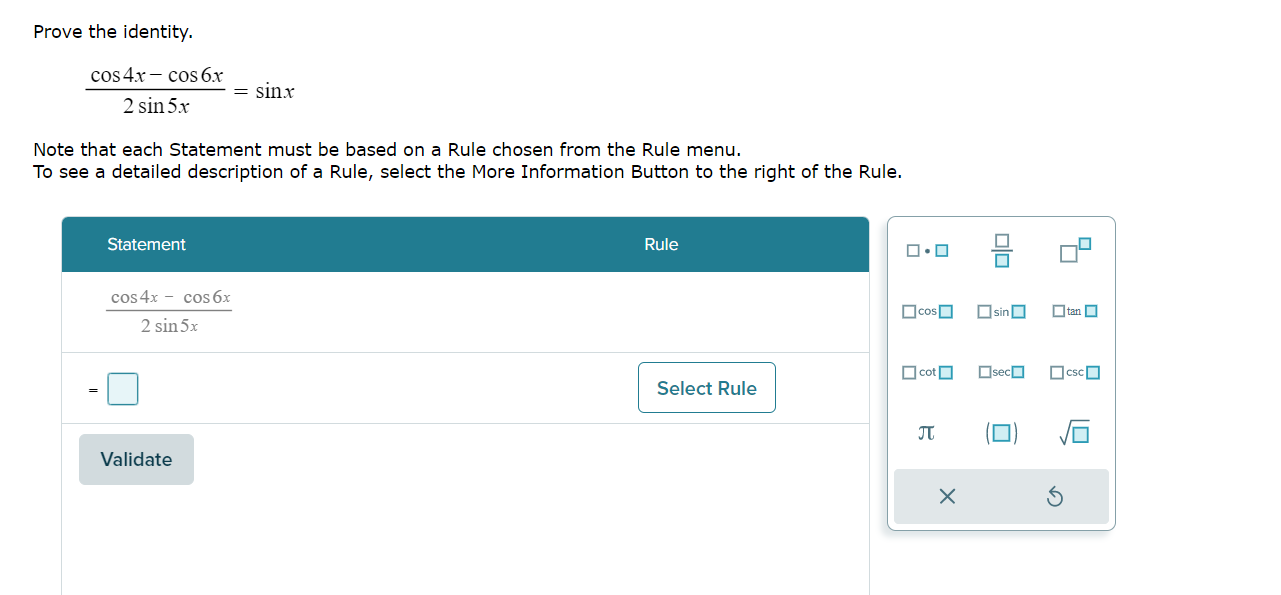Image resolution: width=1281 pixels, height=595 pixels.
Task: Open the Select Rule menu
Action: point(707,388)
